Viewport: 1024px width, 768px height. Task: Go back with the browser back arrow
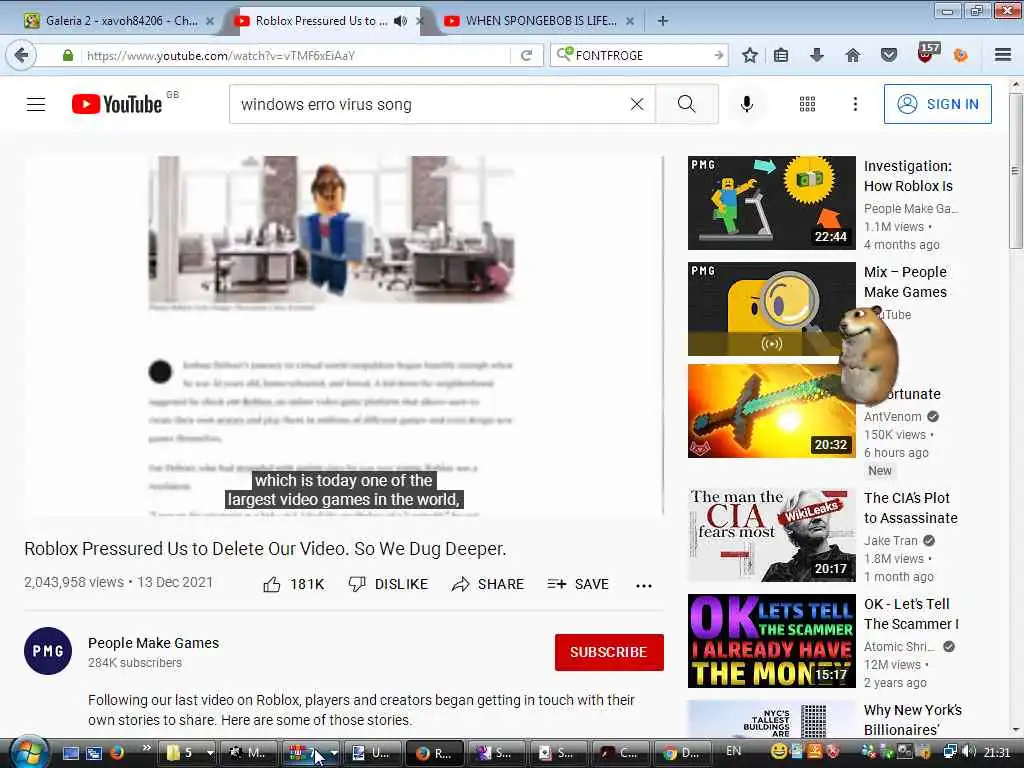[21, 55]
